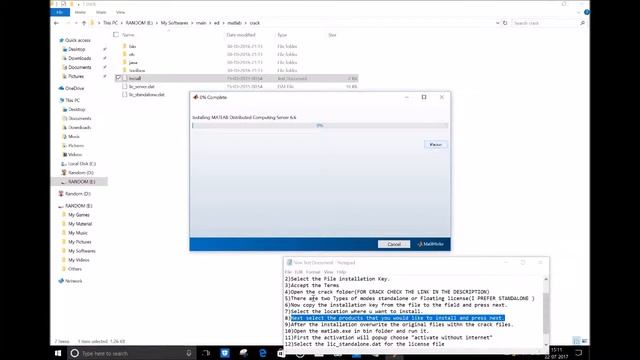Sort files by Name column header
This screenshot has width=640, height=360.
(x=128, y=35)
